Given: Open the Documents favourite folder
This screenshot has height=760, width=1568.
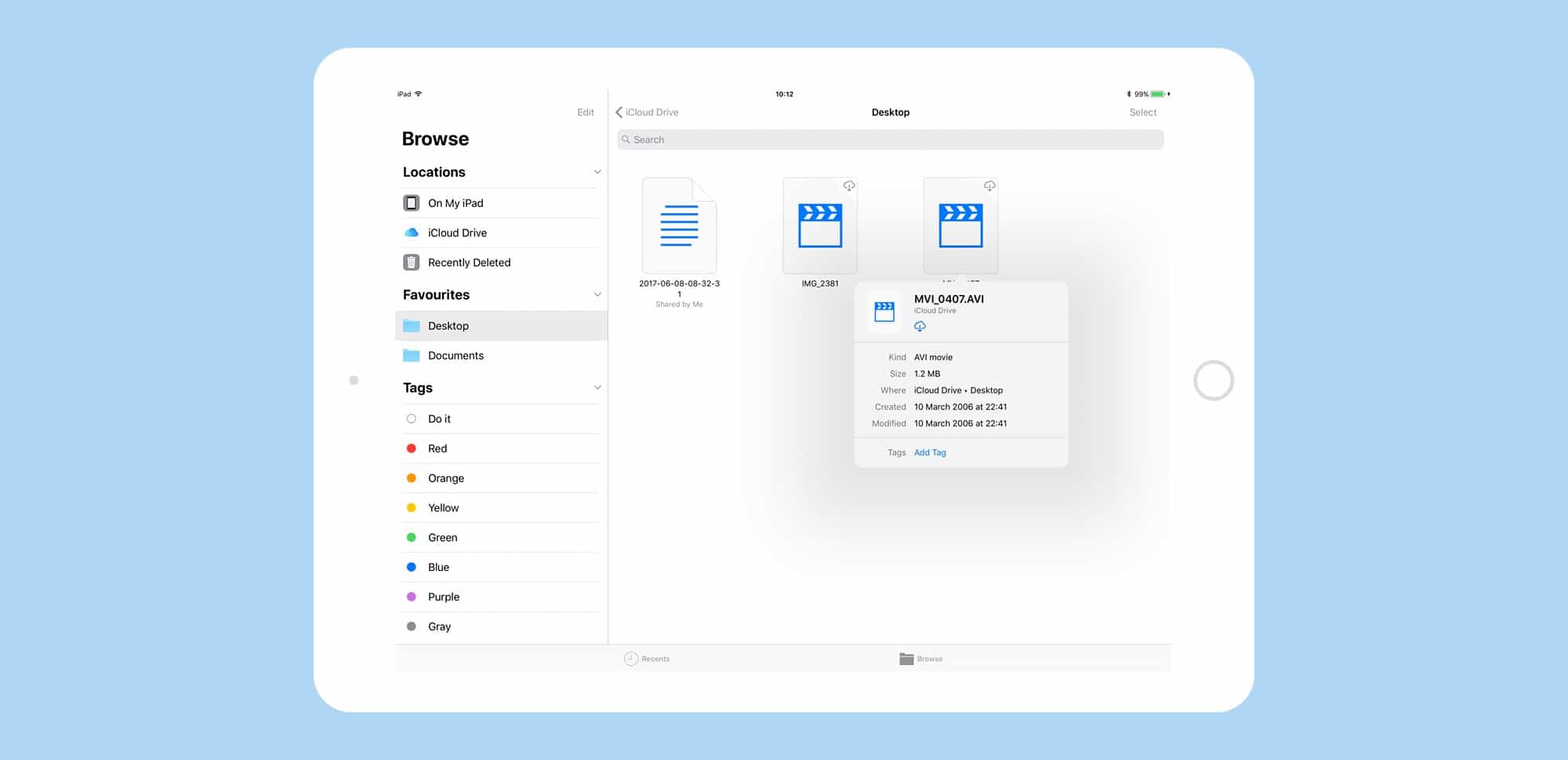Looking at the screenshot, I should 455,355.
